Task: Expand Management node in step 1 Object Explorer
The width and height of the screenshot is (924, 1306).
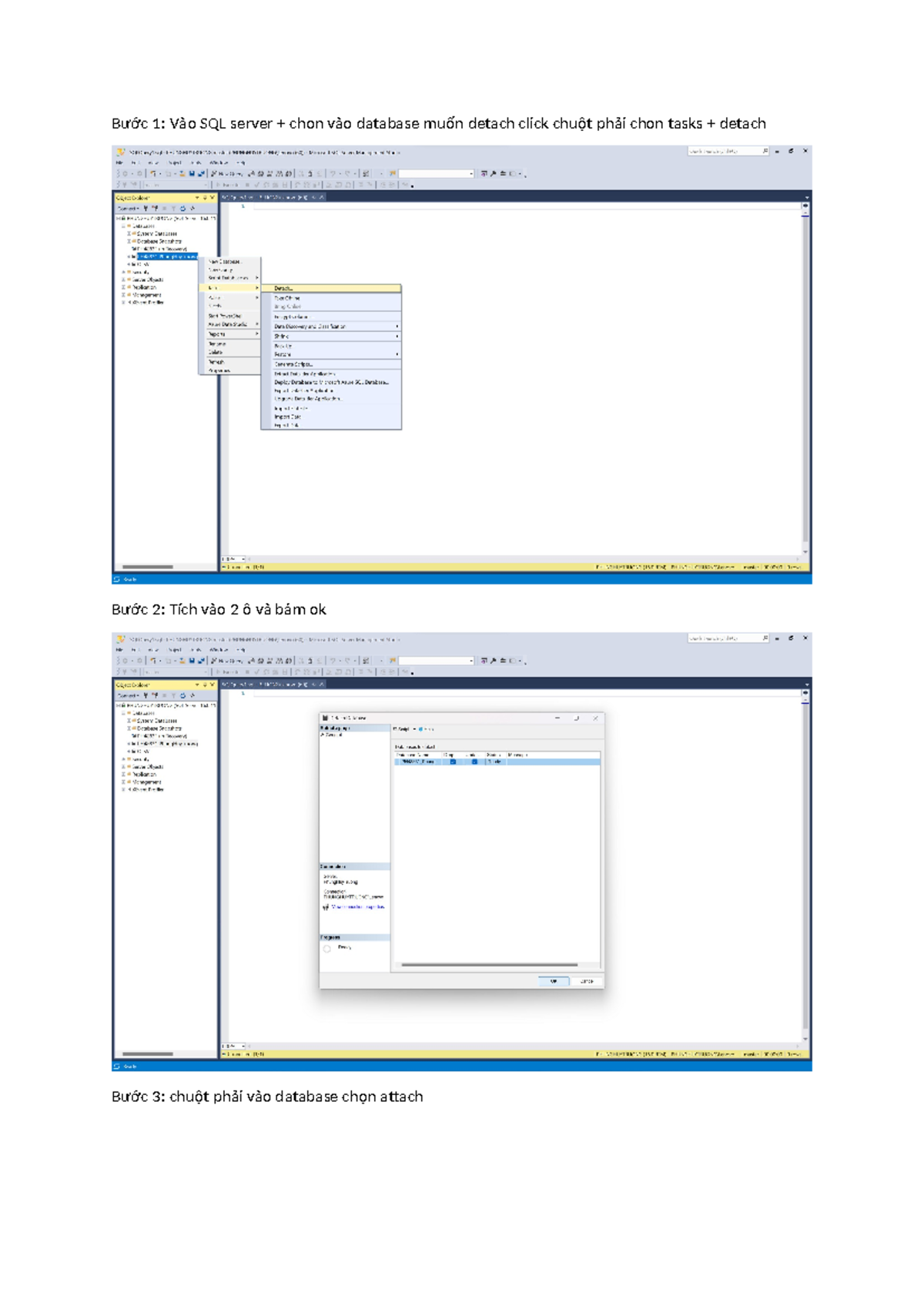Action: pyautogui.click(x=123, y=295)
